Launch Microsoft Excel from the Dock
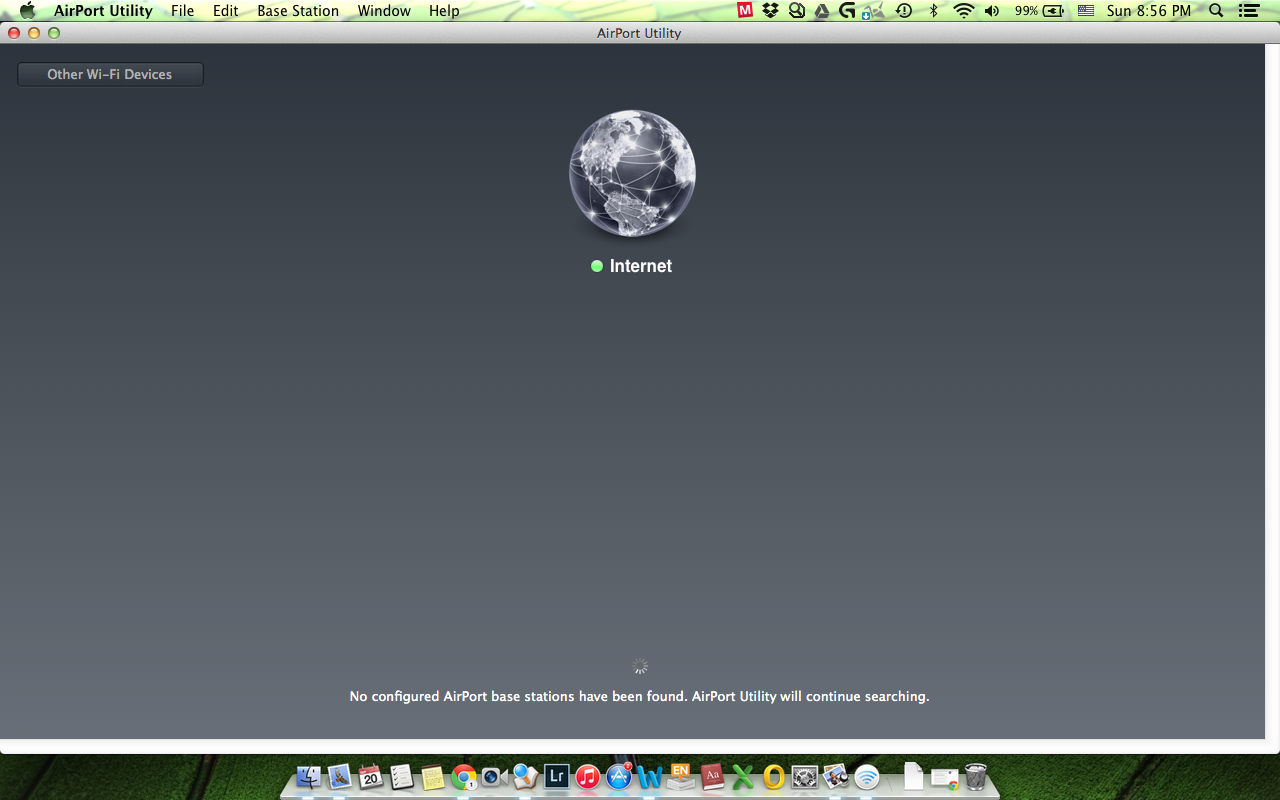Screen dimensions: 1280x800 pyautogui.click(x=743, y=777)
